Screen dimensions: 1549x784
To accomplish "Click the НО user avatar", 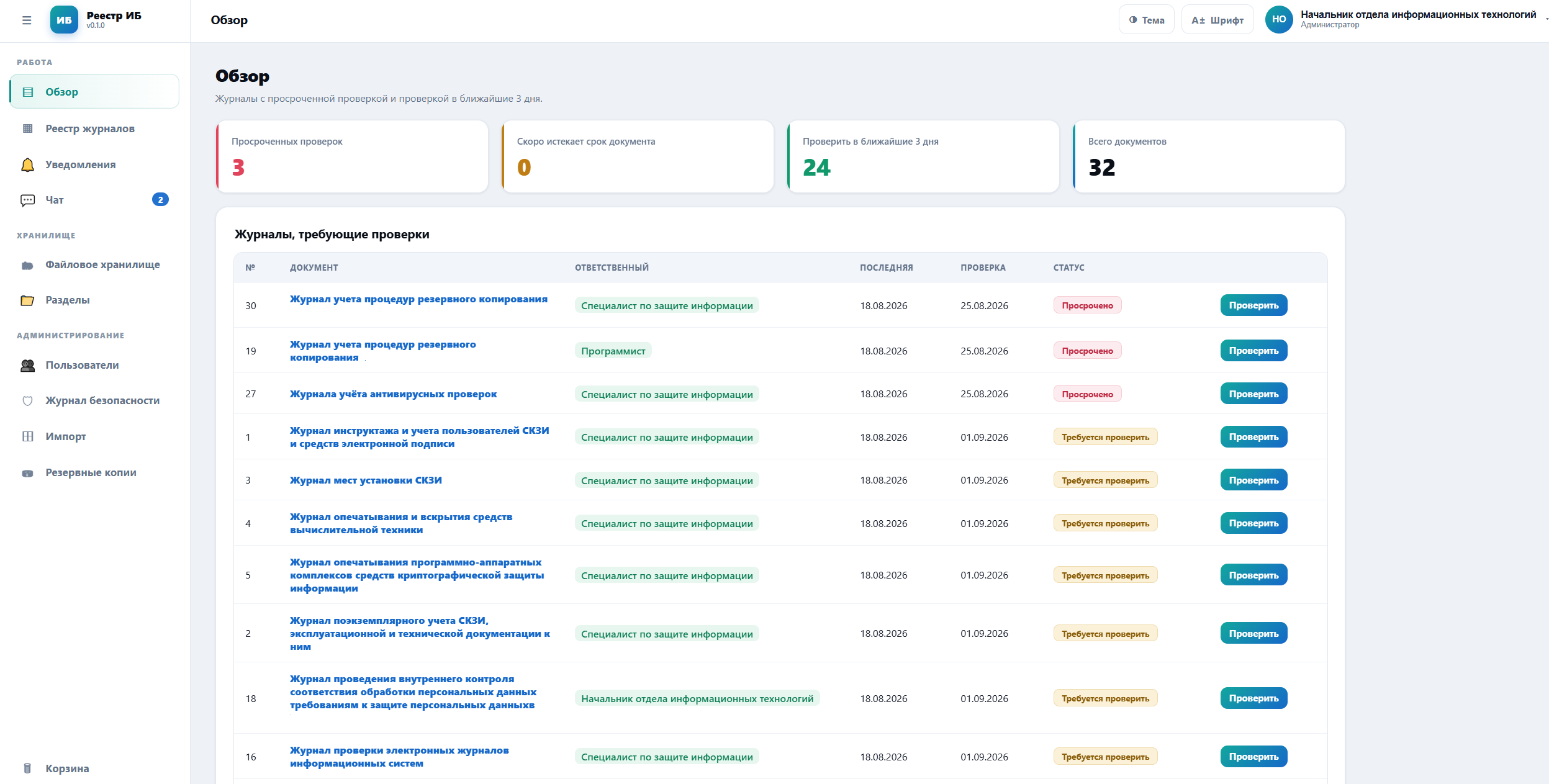I will point(1279,19).
